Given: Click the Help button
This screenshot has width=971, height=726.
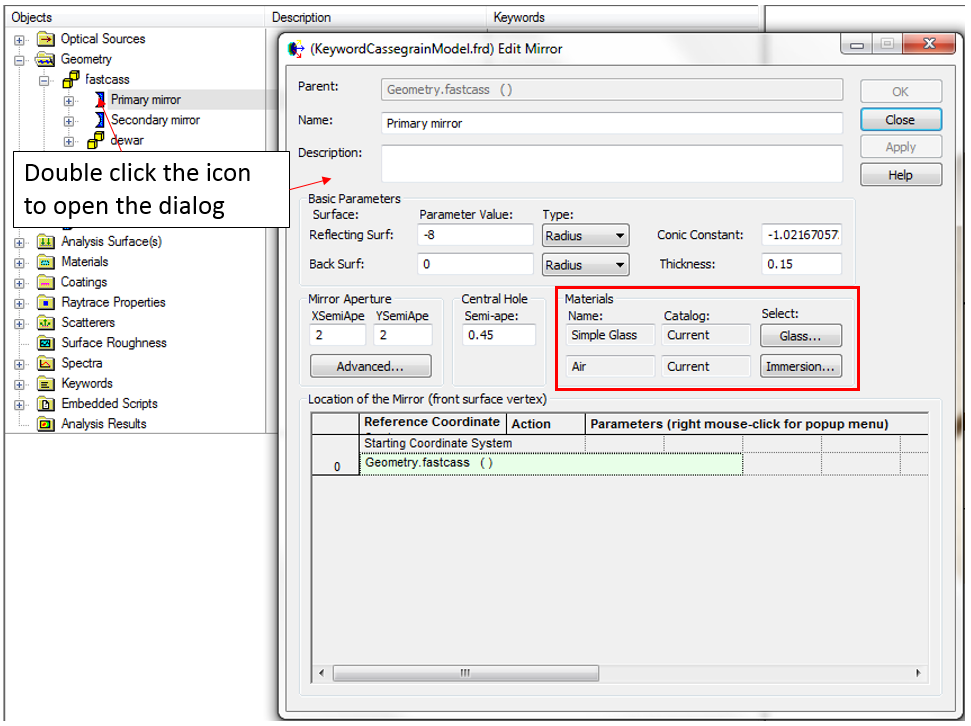Looking at the screenshot, I should coord(900,175).
